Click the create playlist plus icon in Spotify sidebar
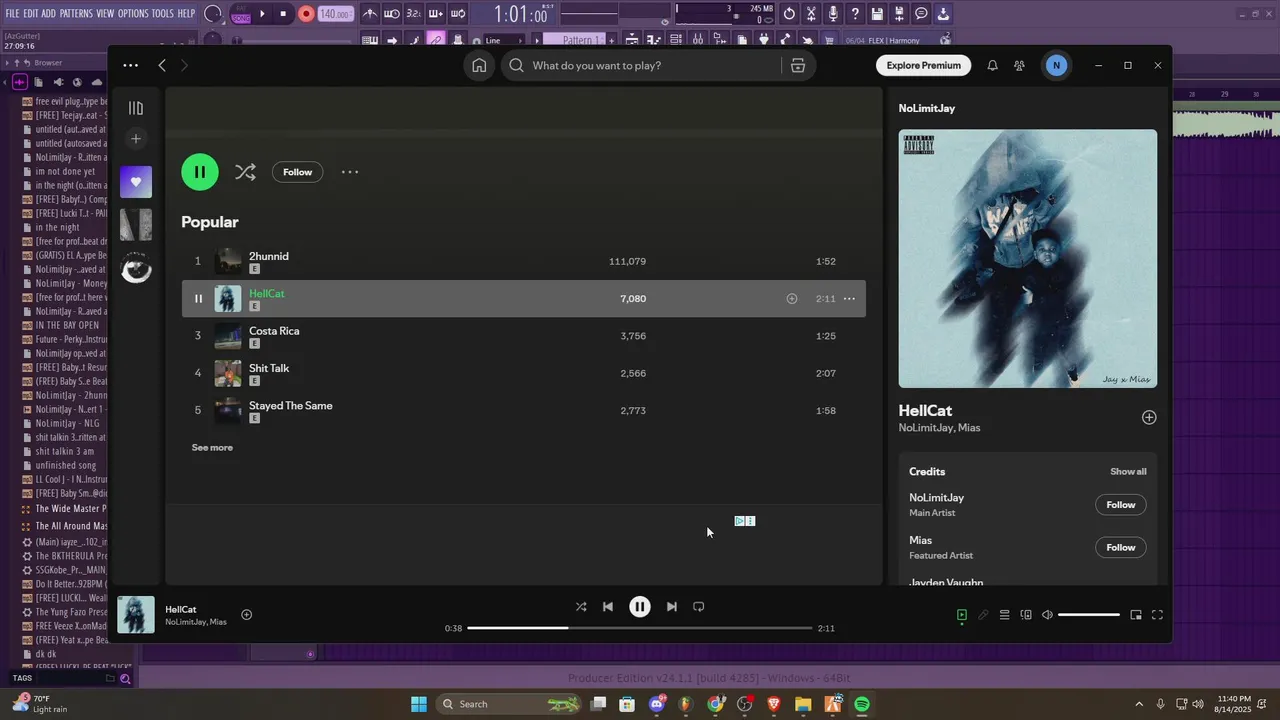This screenshot has height=720, width=1280. point(136,139)
